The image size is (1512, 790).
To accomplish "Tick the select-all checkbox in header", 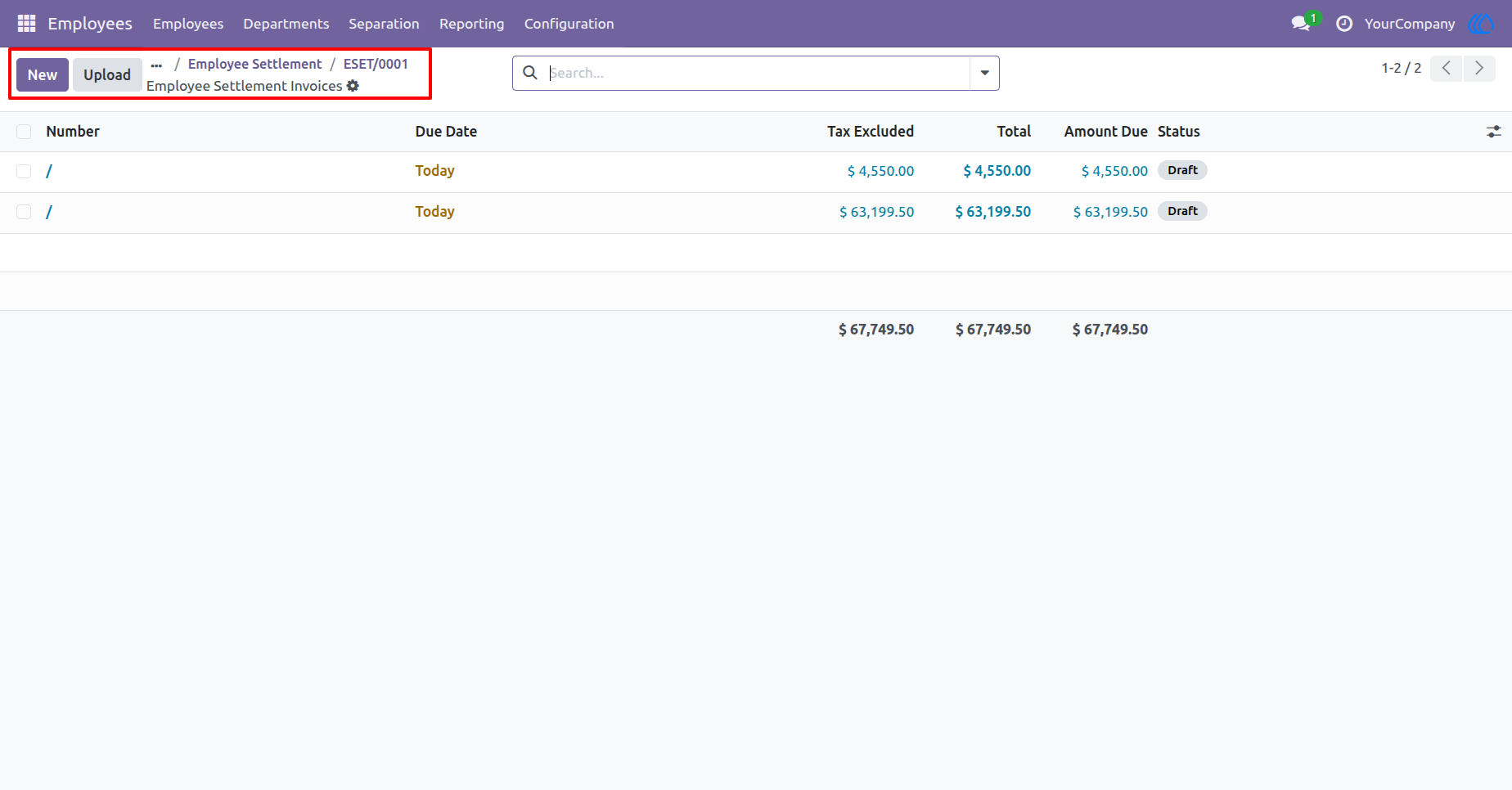I will click(x=24, y=132).
